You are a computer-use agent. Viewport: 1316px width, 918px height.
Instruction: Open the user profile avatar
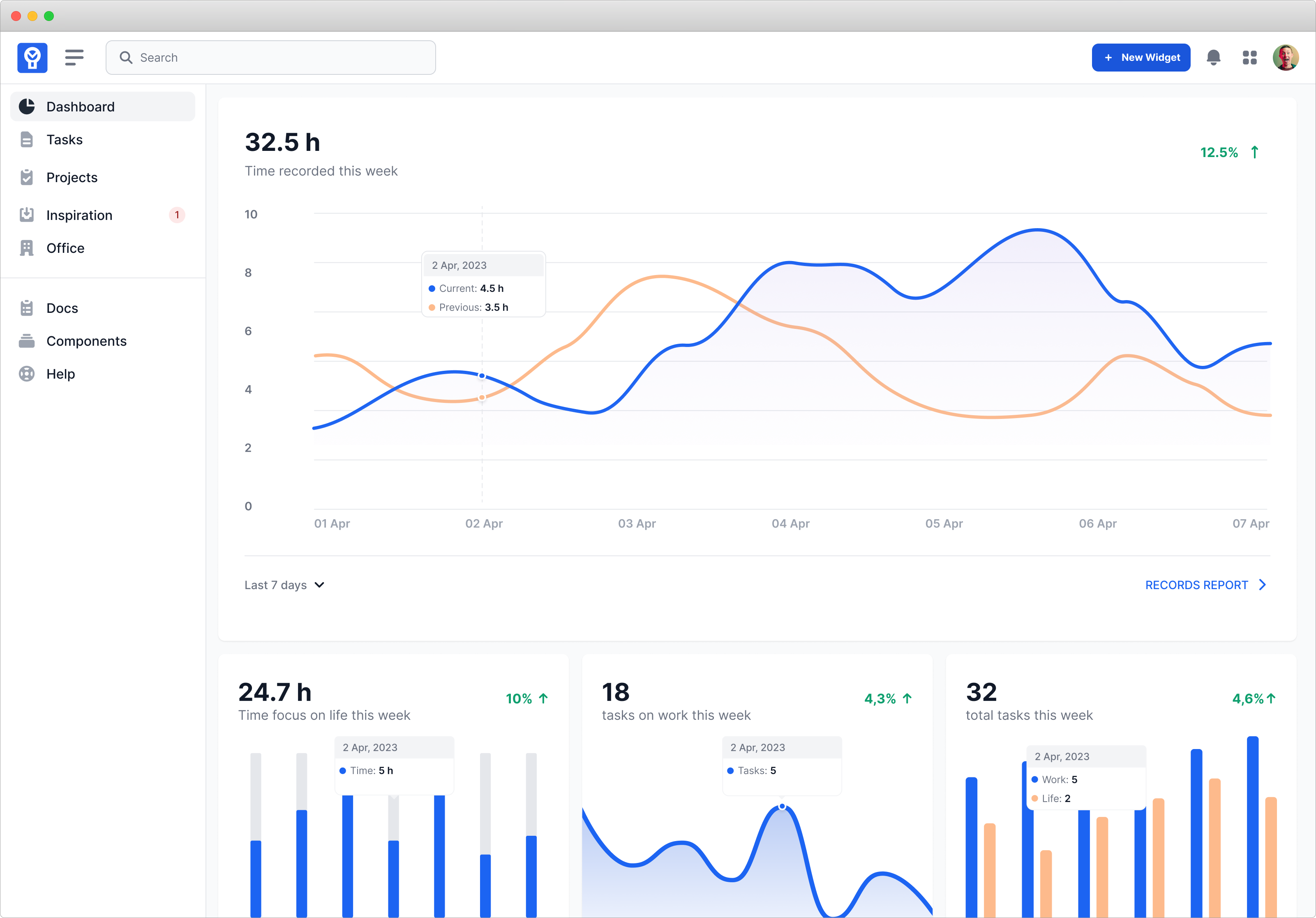click(x=1285, y=57)
